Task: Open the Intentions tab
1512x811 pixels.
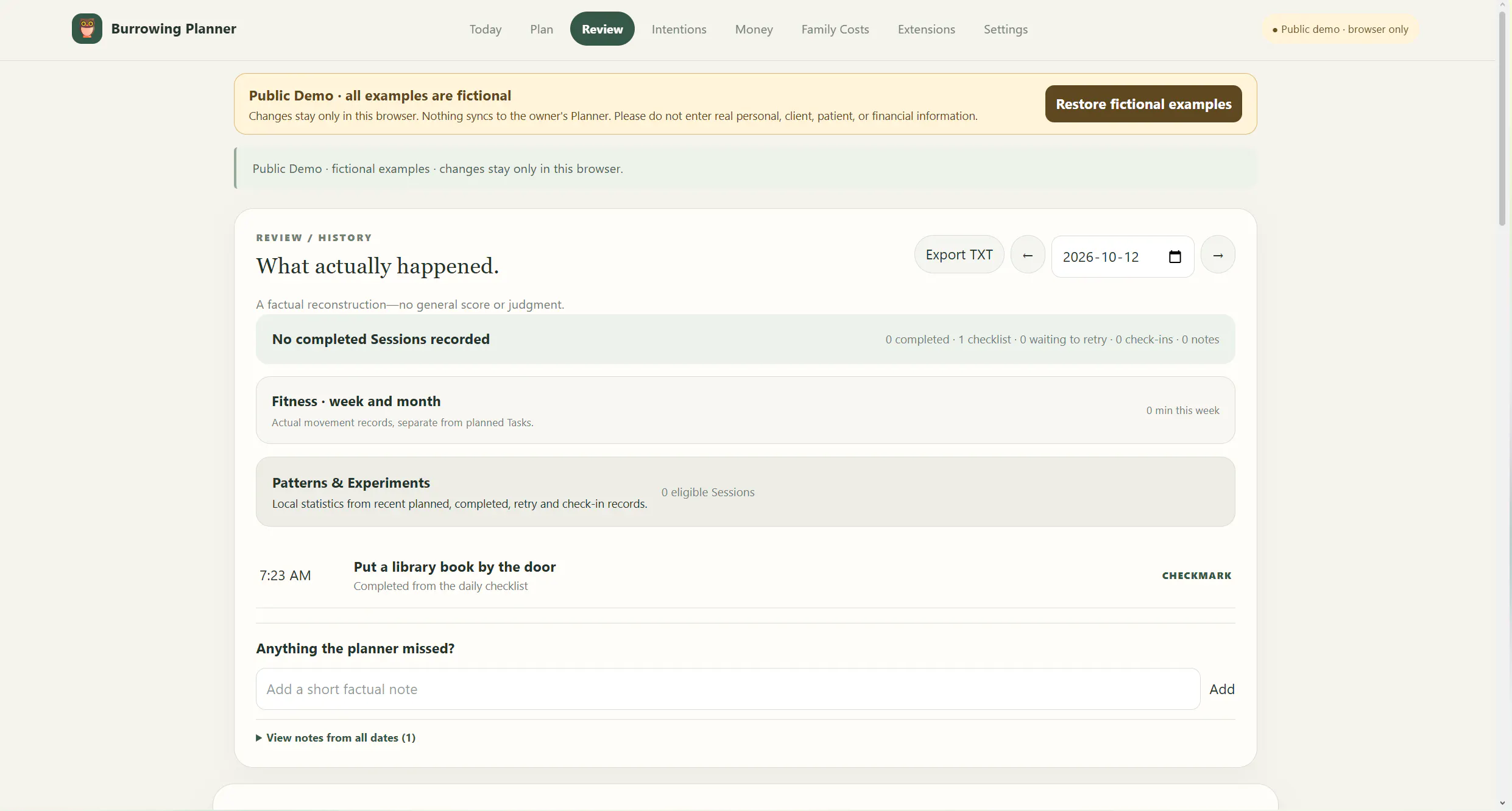Action: [x=679, y=29]
